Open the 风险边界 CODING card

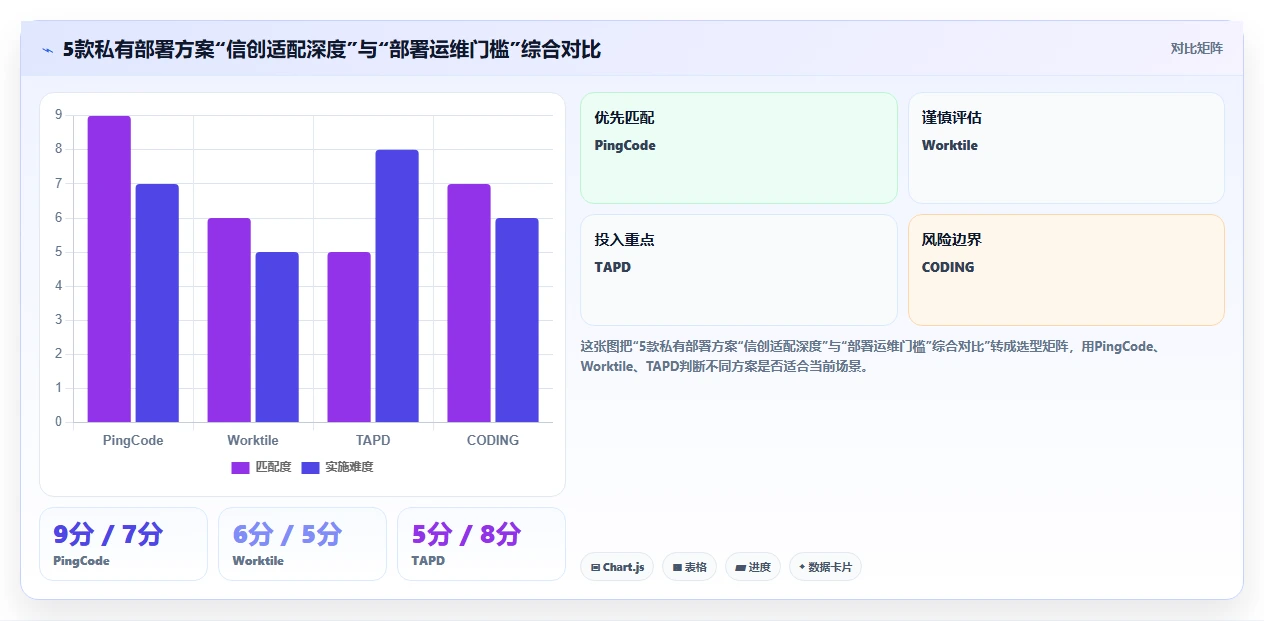(1066, 270)
